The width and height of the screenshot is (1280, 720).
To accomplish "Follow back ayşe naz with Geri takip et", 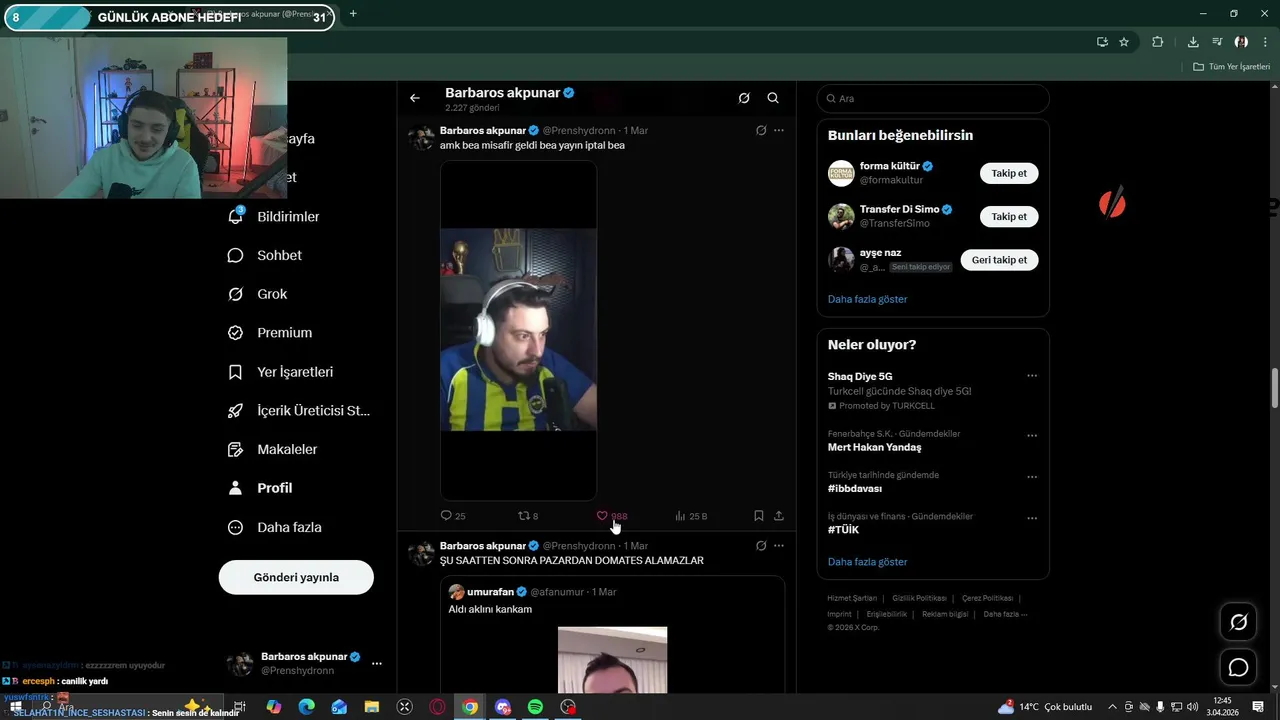I will pos(1000,260).
